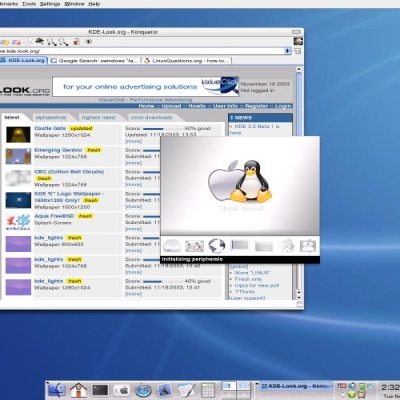Click the Apple logo icon in the panel

click(122, 390)
